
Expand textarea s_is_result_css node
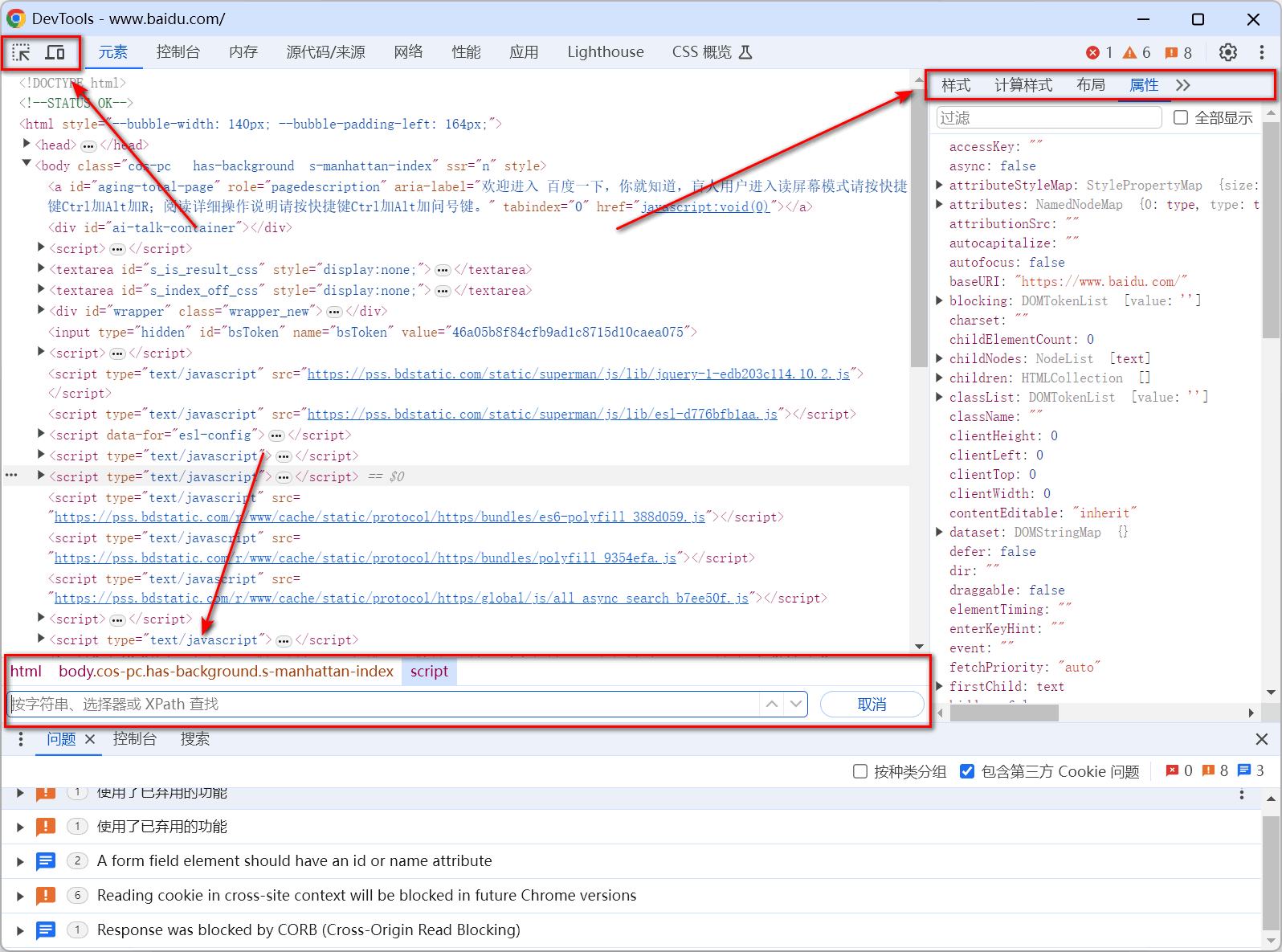(42, 268)
